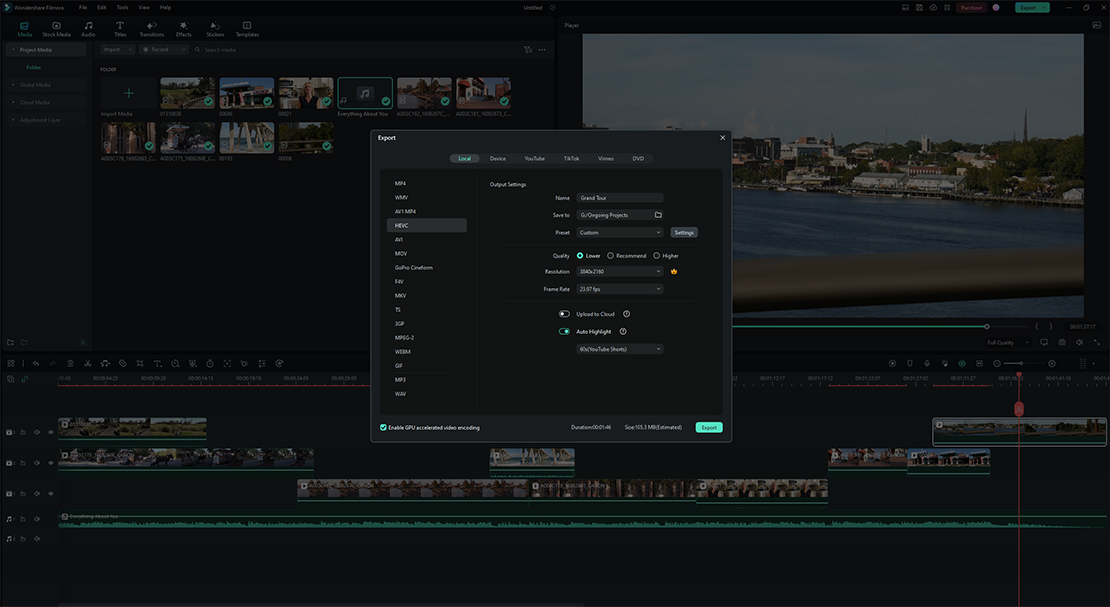Switch to the Device export tab

(498, 159)
